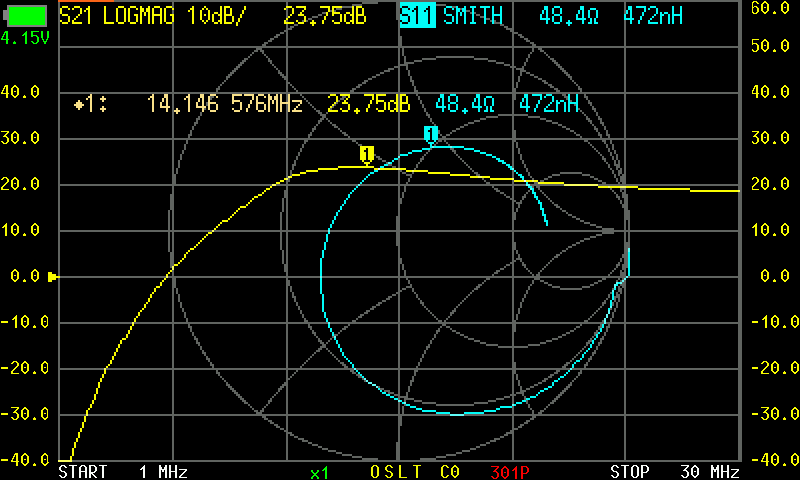Tap the 4.15V battery voltage reading
This screenshot has height=480, width=800.
coord(25,38)
